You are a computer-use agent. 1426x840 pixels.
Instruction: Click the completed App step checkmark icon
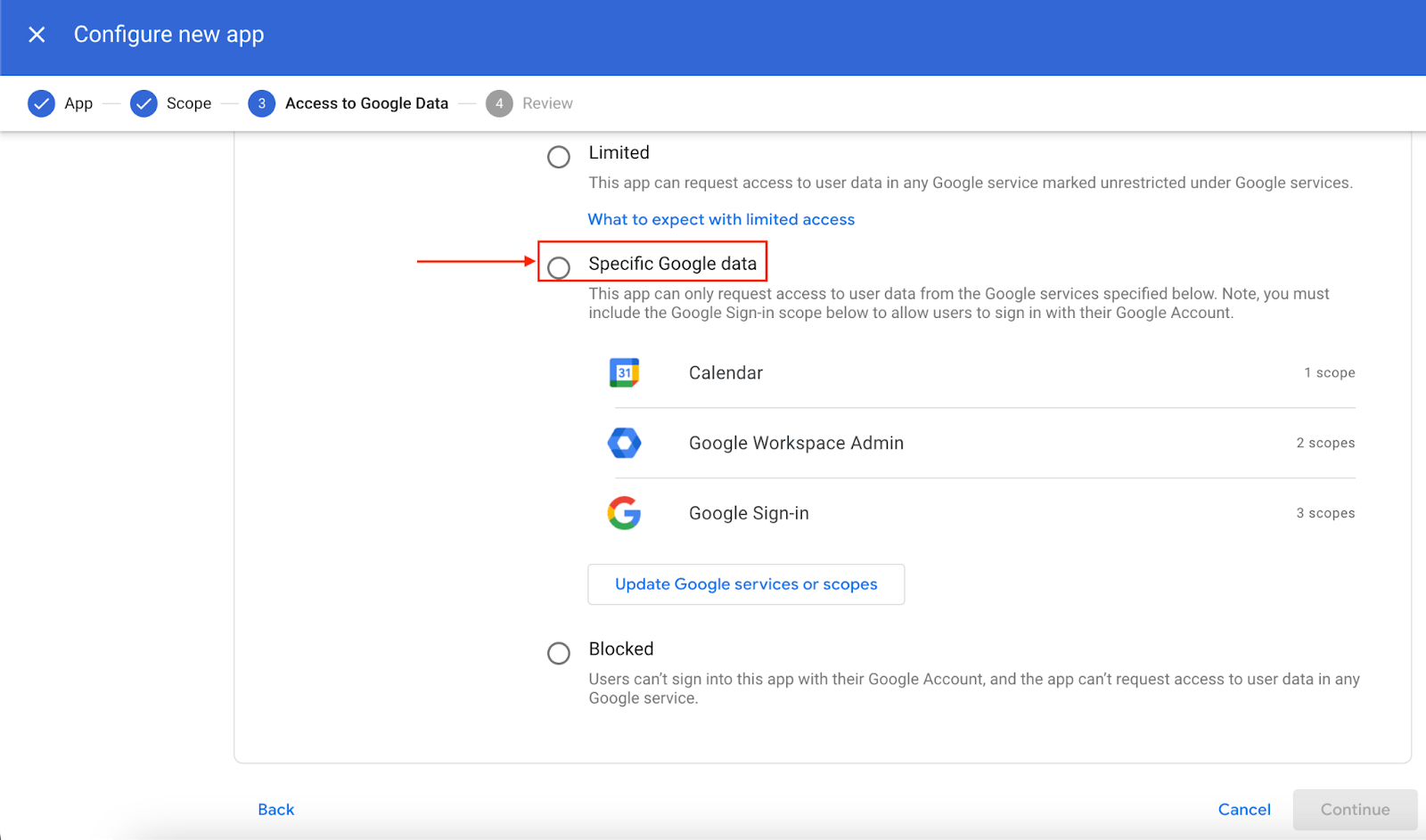coord(41,103)
